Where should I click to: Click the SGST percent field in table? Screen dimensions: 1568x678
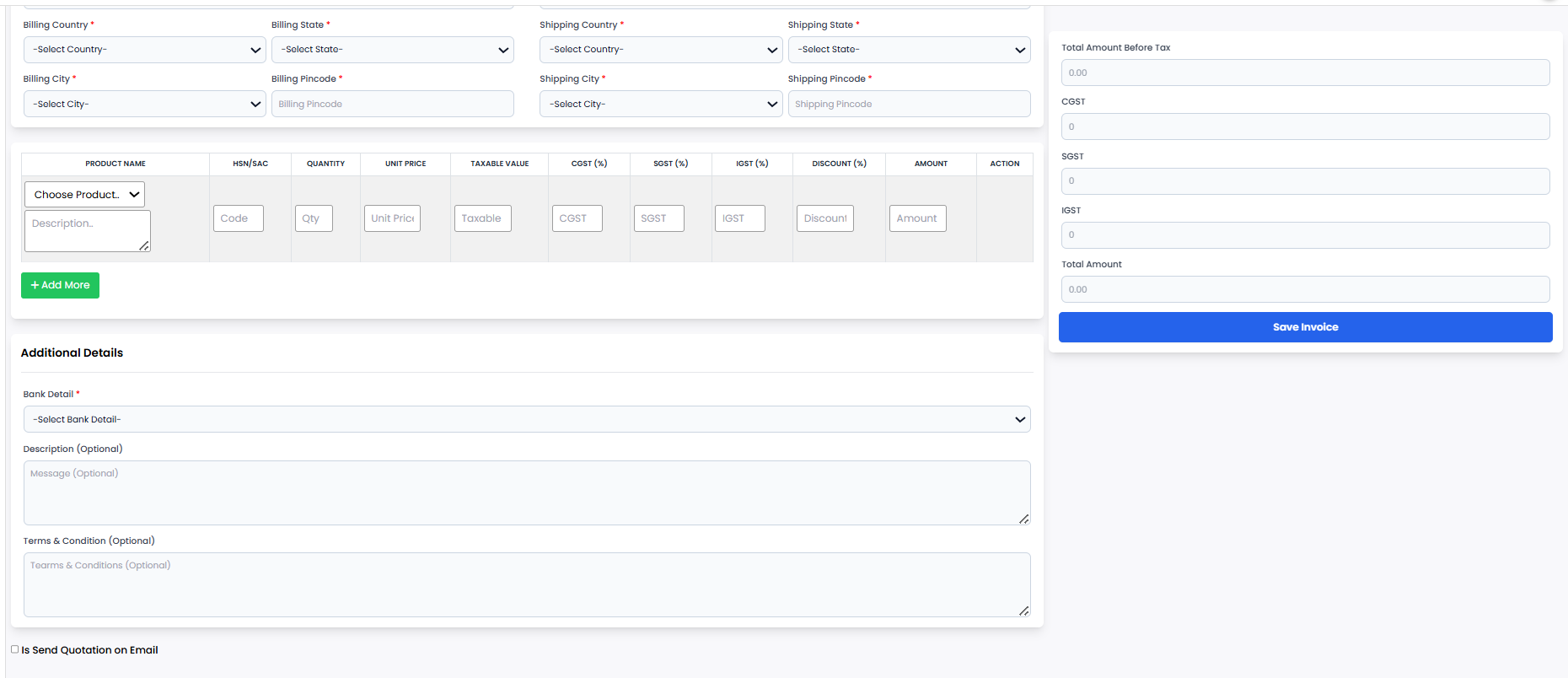pyautogui.click(x=659, y=218)
